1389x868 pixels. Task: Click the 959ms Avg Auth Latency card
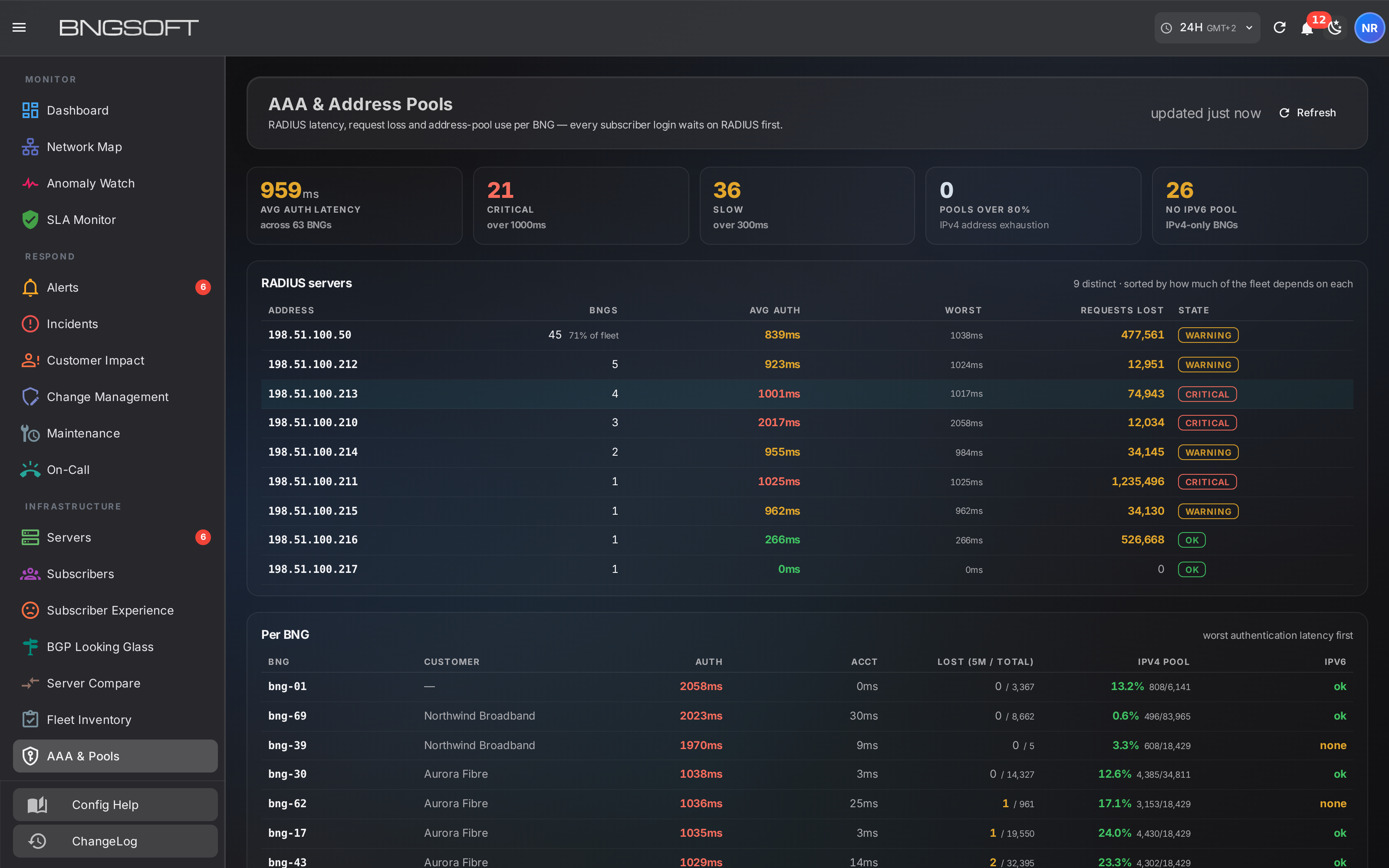coord(354,206)
